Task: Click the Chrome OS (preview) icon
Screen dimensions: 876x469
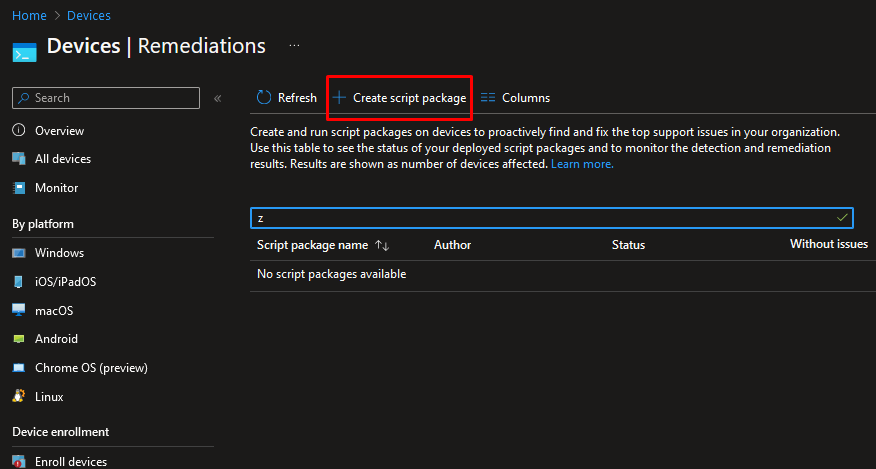Action: tap(19, 368)
